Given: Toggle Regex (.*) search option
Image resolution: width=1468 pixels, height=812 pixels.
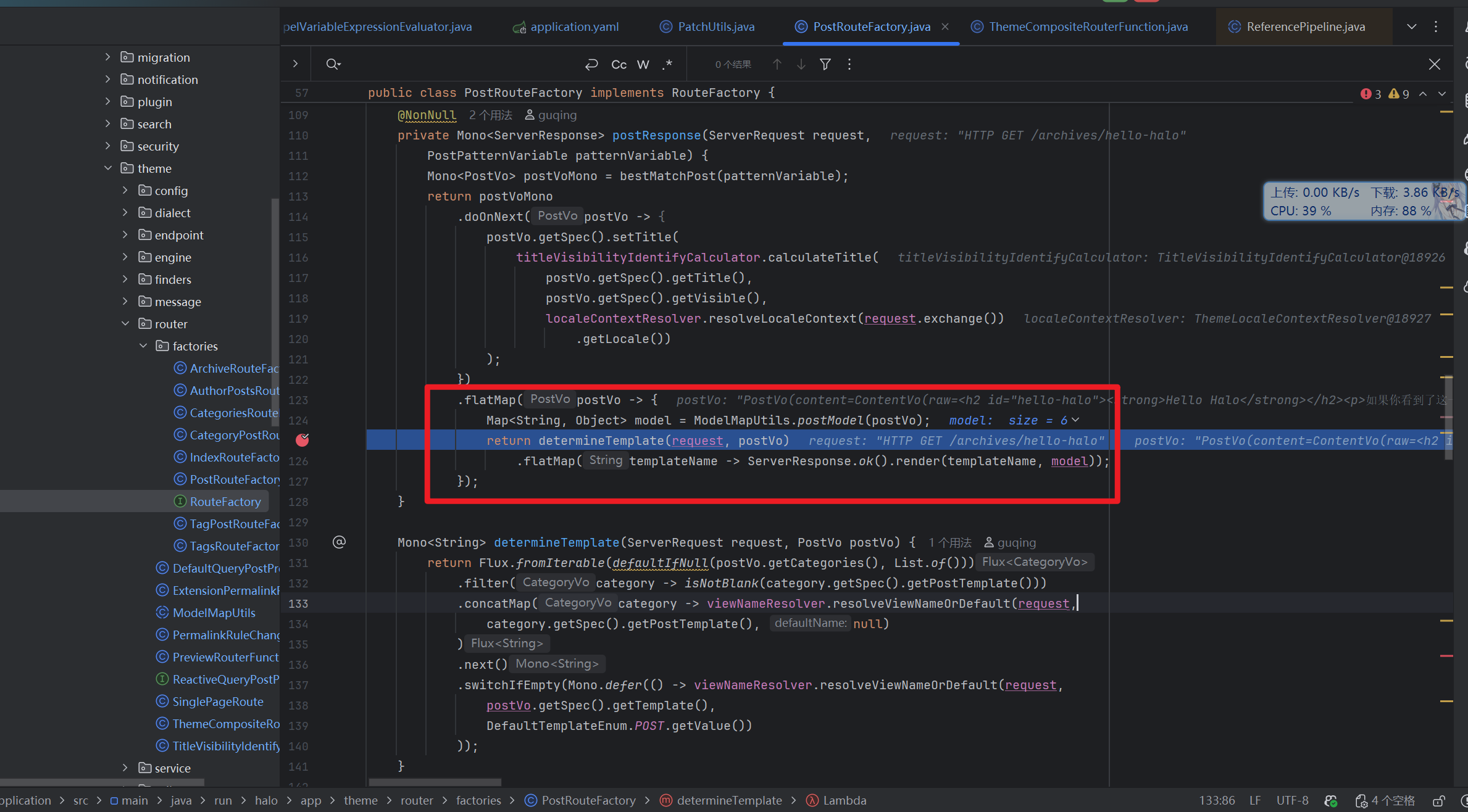Looking at the screenshot, I should click(667, 64).
